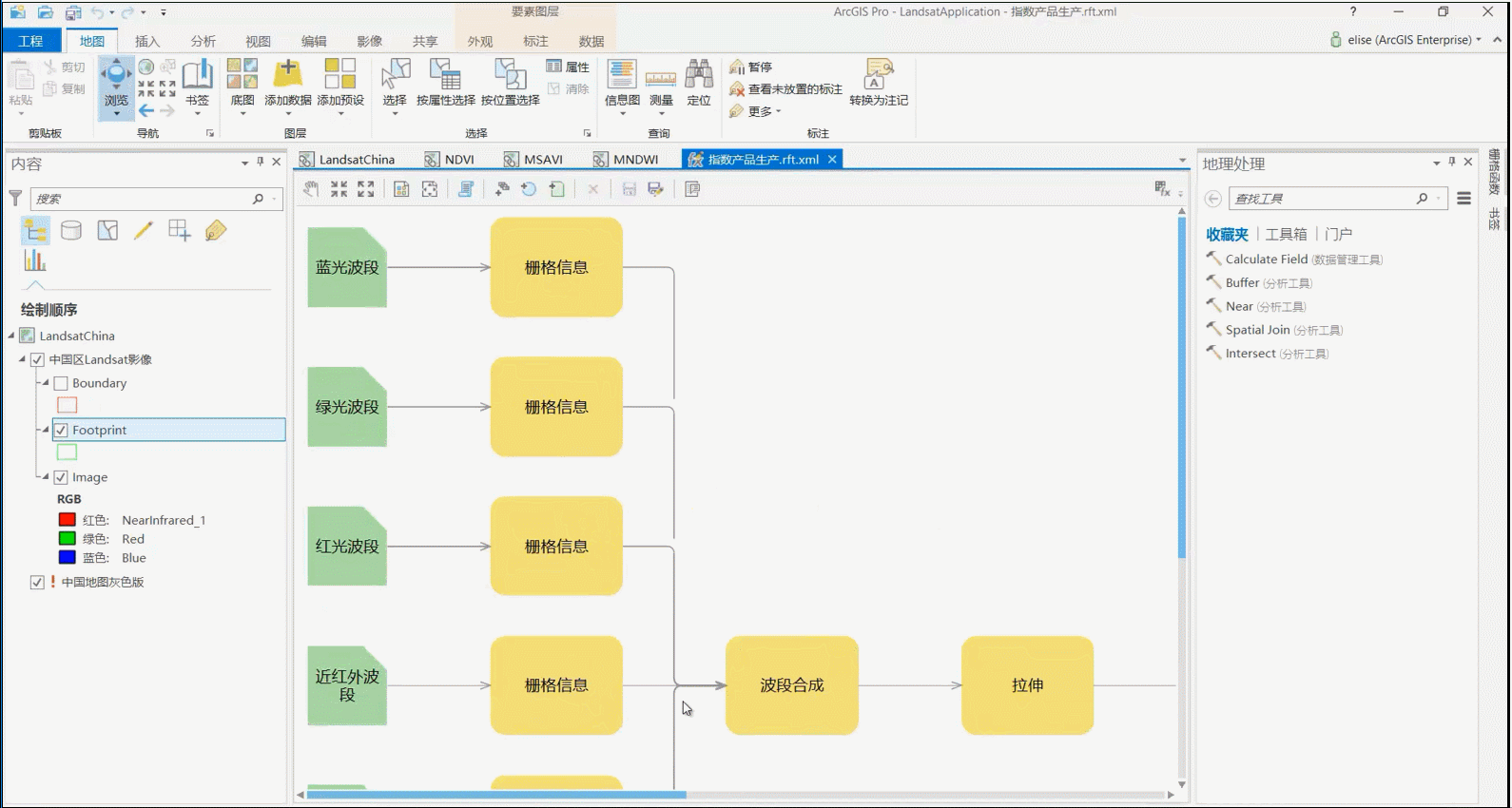Click the pan hand tool in function editor
The height and width of the screenshot is (808, 1512).
click(311, 189)
